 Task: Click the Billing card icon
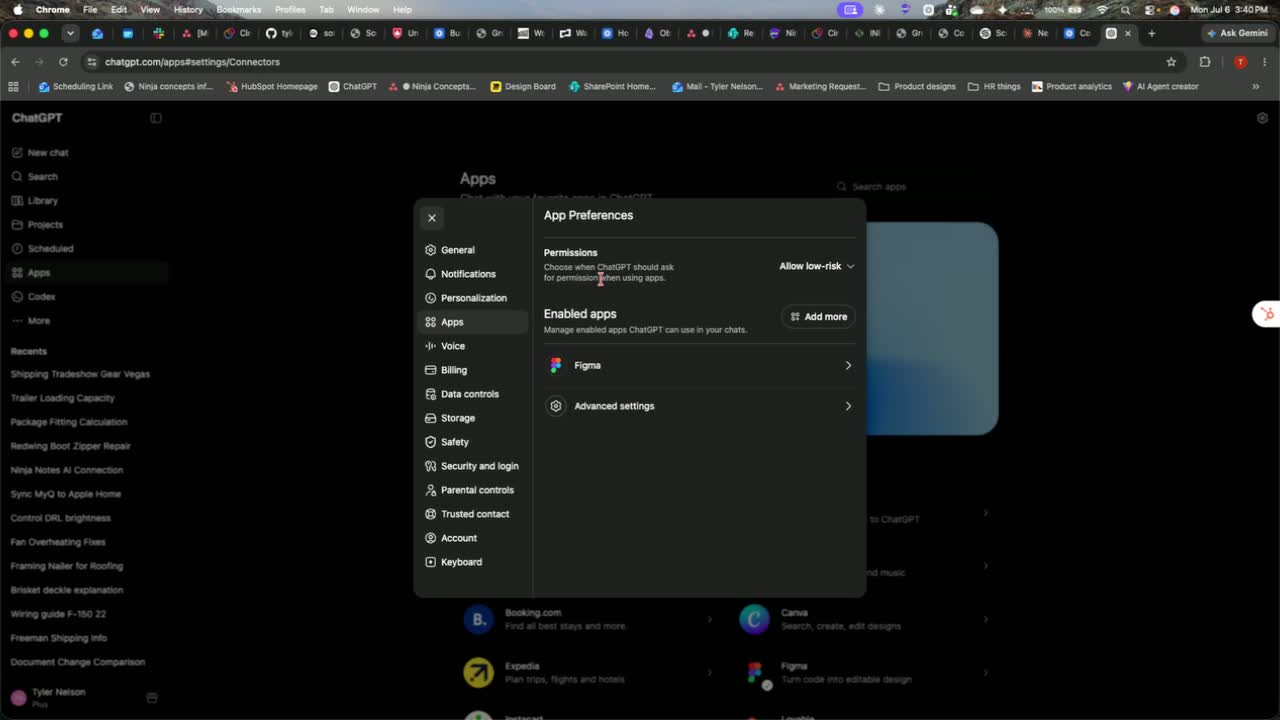point(431,370)
